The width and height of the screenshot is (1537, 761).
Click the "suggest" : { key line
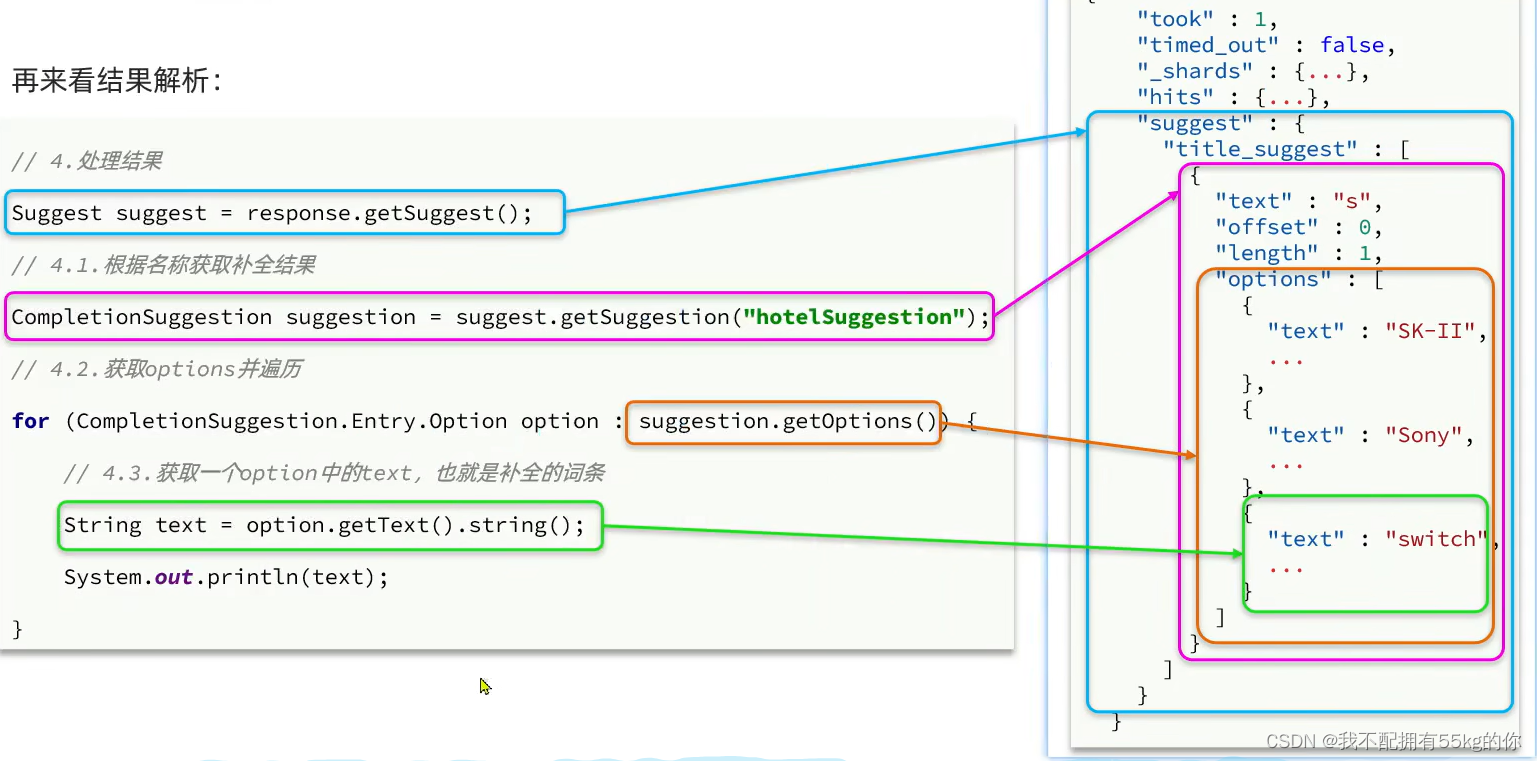click(x=1221, y=123)
